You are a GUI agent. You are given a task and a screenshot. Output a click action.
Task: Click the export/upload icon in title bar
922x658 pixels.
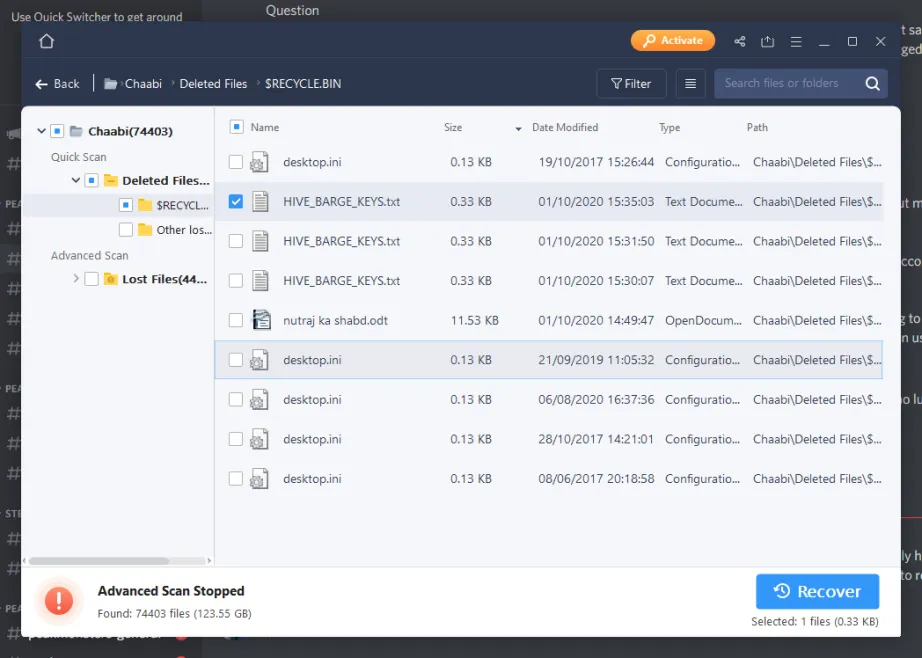point(767,41)
